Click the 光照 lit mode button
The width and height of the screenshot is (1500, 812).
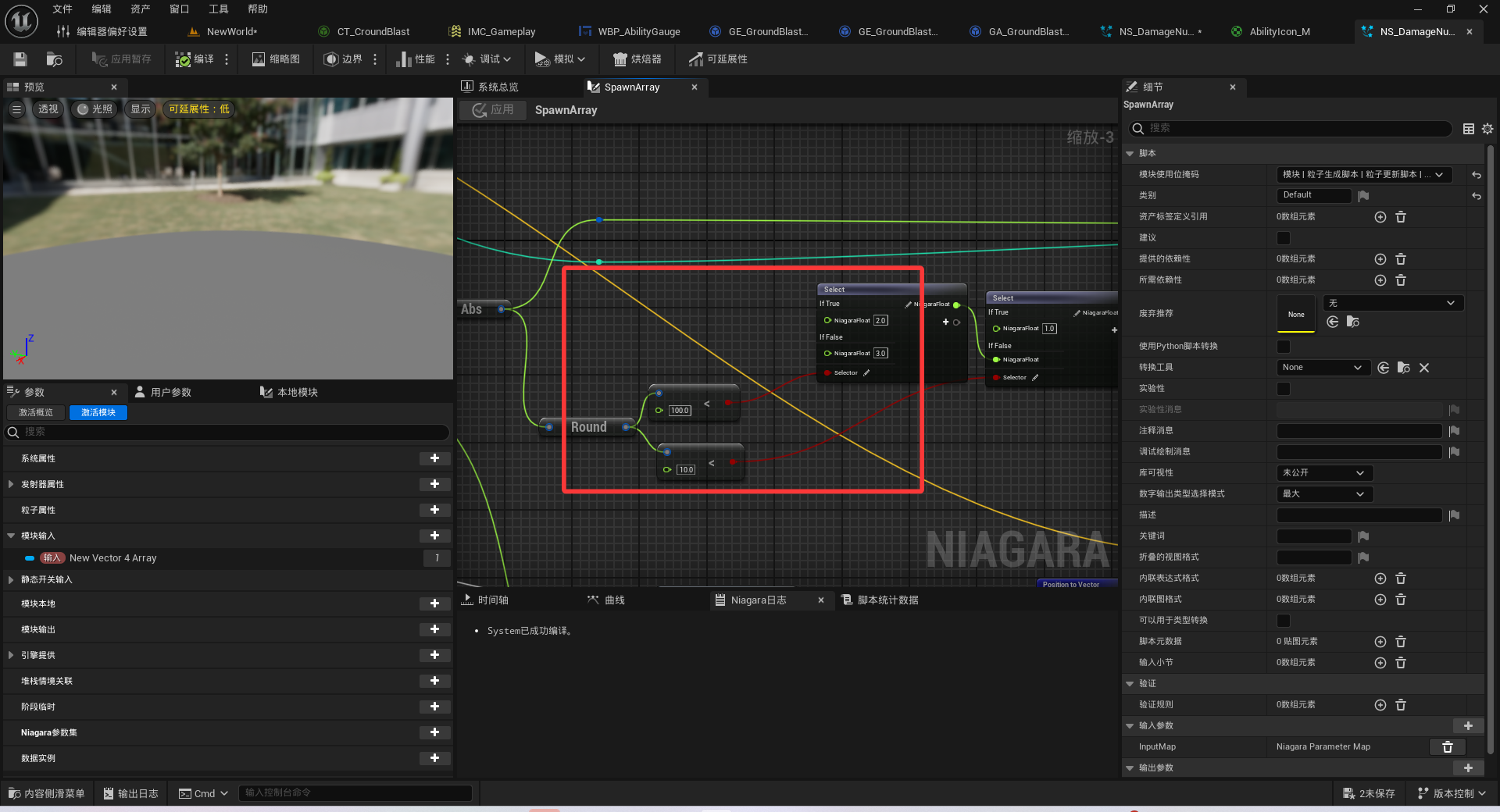coord(95,109)
